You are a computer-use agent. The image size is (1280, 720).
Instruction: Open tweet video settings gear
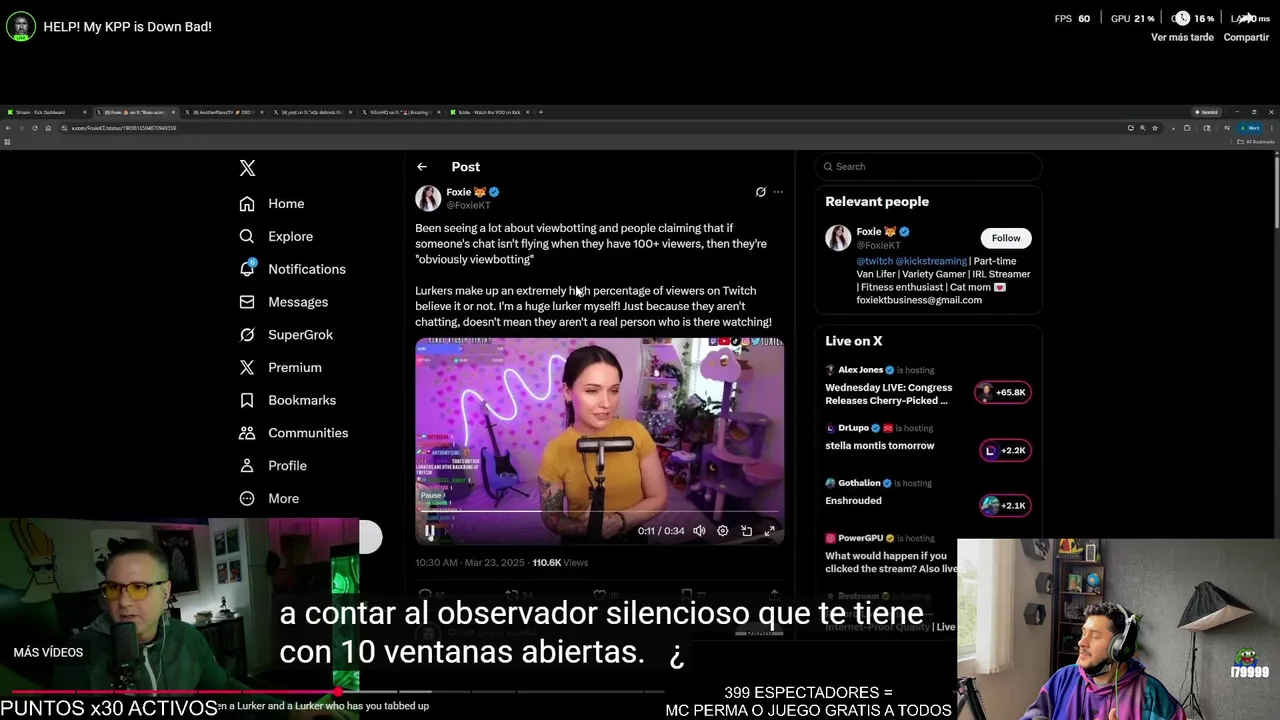point(723,531)
